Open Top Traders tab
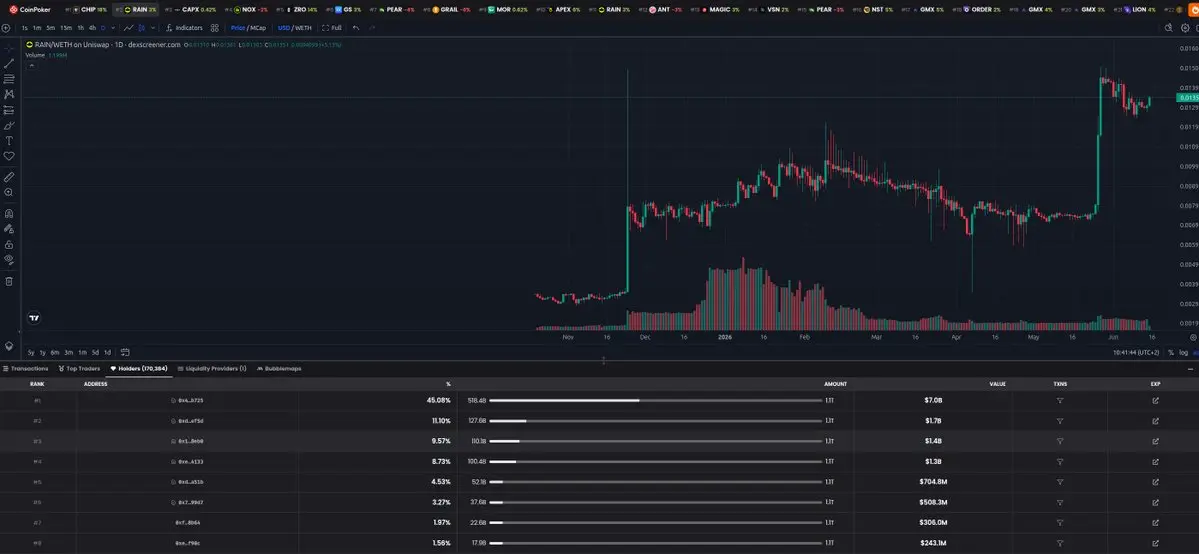This screenshot has width=1199, height=554. point(80,368)
